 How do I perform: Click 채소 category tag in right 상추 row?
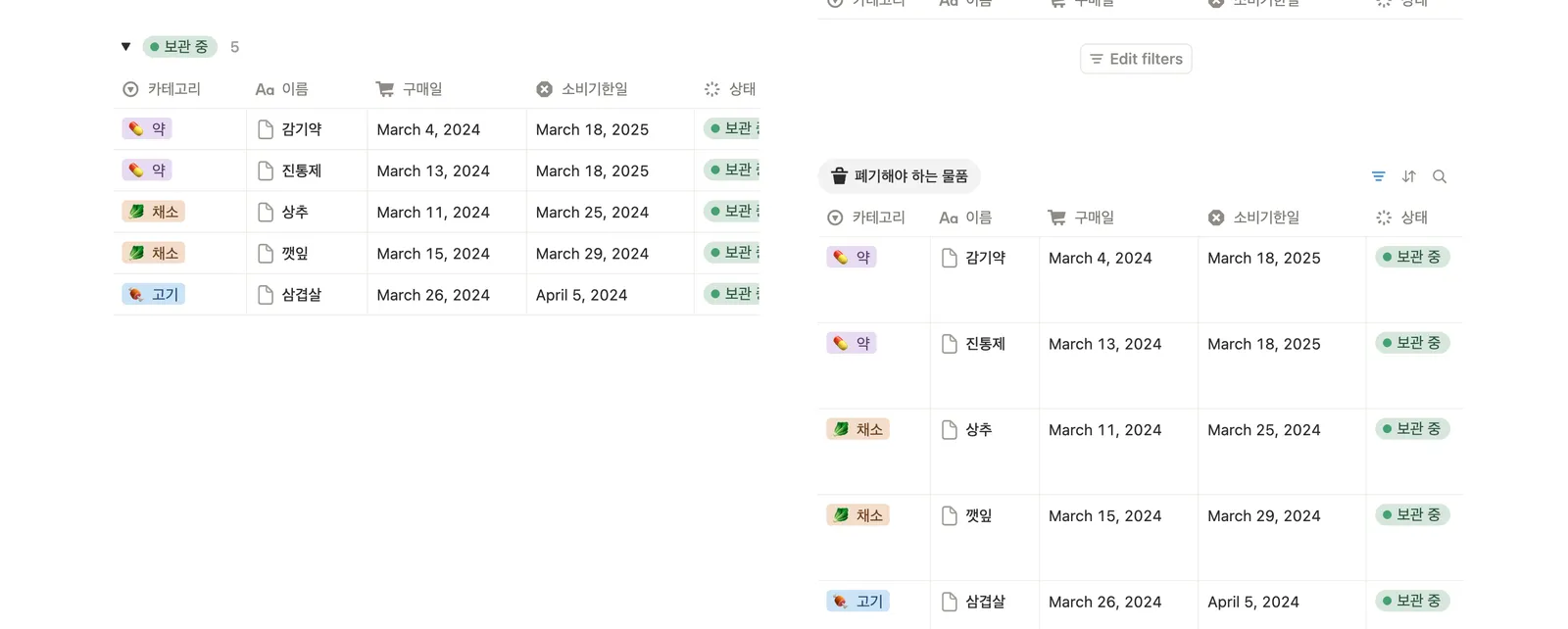858,428
